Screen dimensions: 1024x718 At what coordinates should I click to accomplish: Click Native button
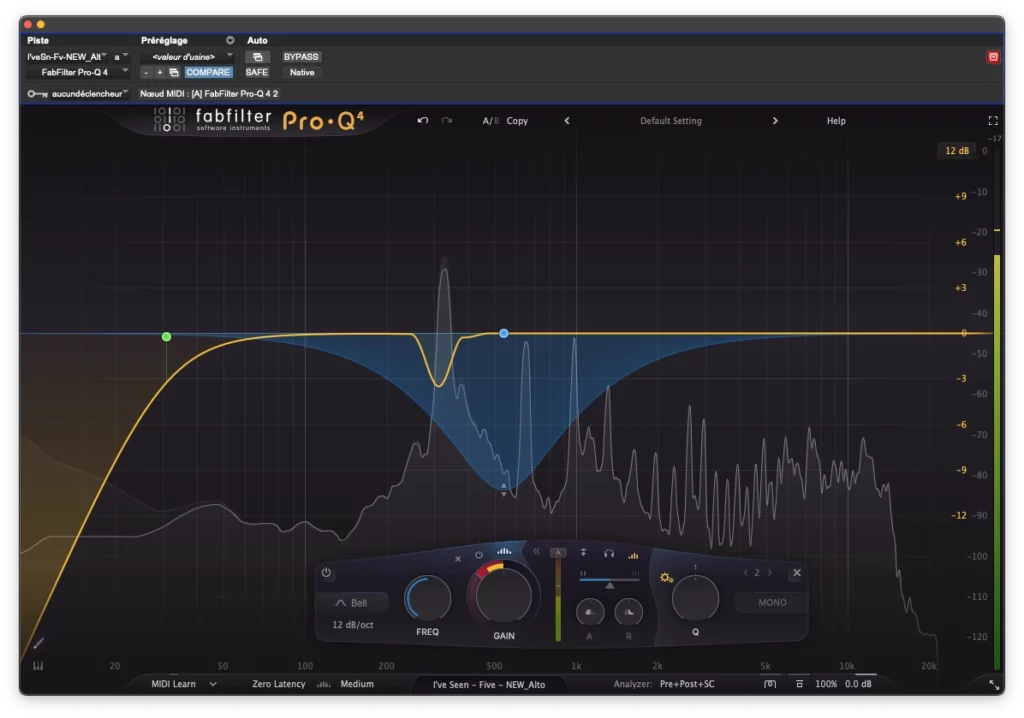[302, 73]
